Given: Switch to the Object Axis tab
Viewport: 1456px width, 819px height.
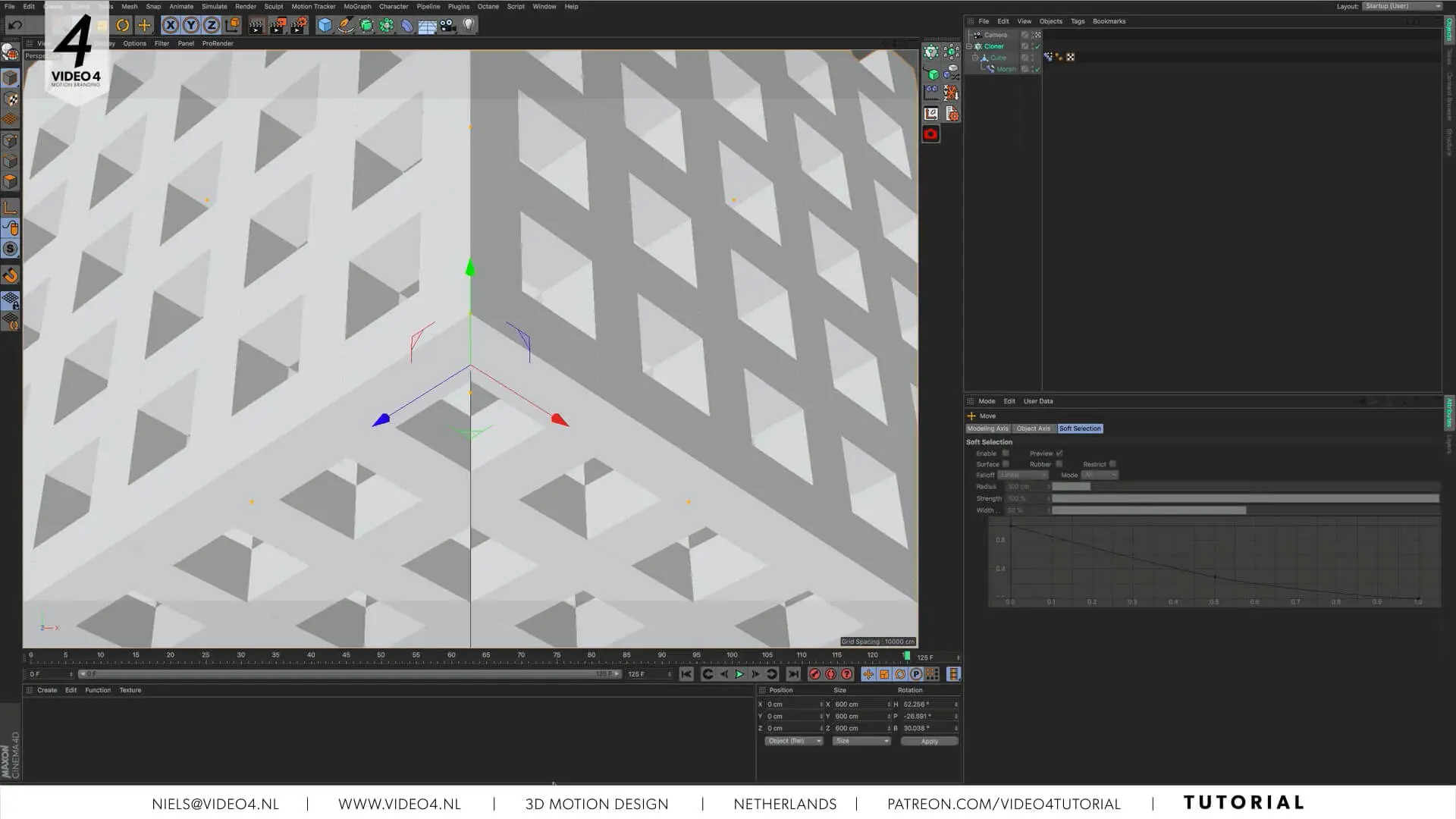Looking at the screenshot, I should click(1034, 428).
